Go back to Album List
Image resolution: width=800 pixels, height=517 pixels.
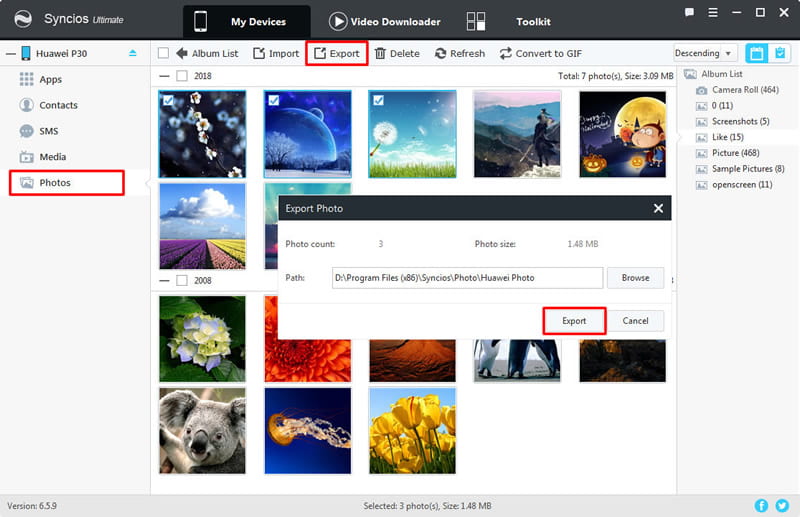(207, 53)
